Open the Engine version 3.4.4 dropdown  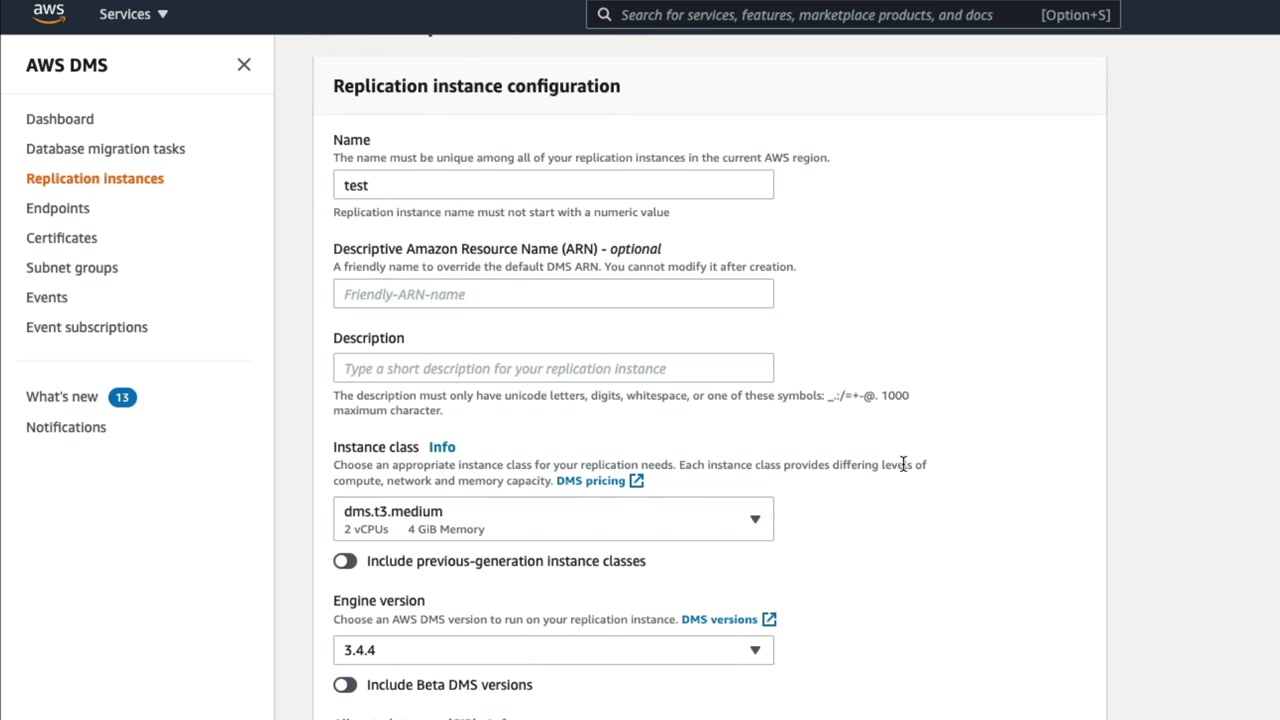pos(553,650)
